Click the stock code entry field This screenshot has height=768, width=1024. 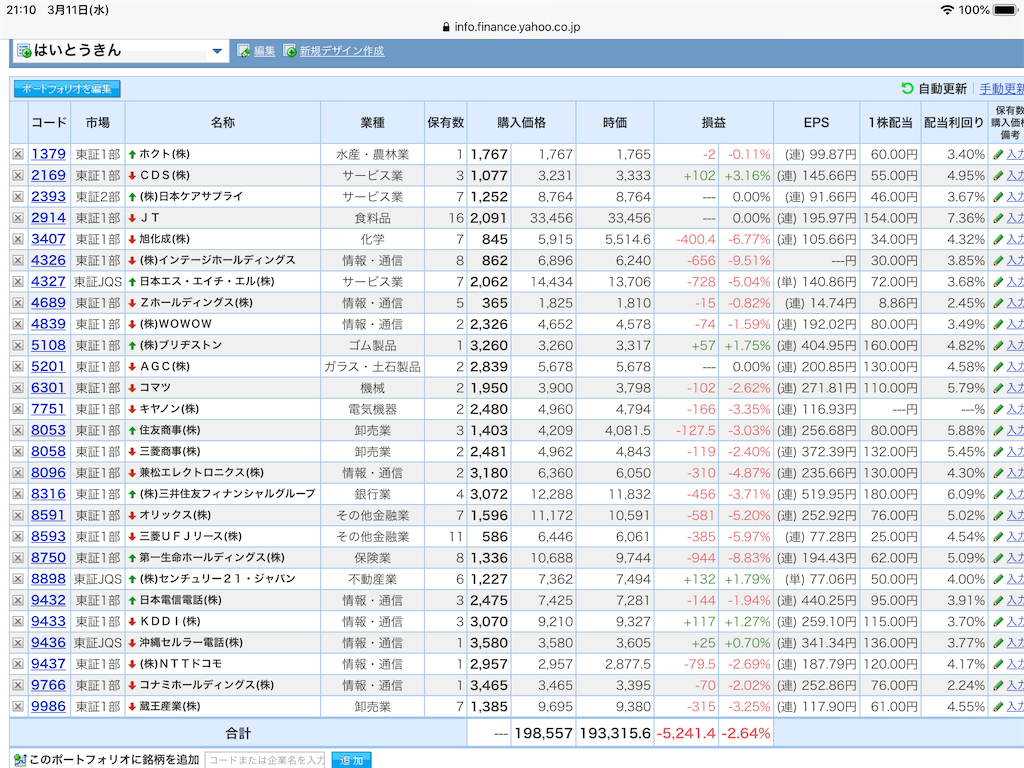[x=266, y=760]
